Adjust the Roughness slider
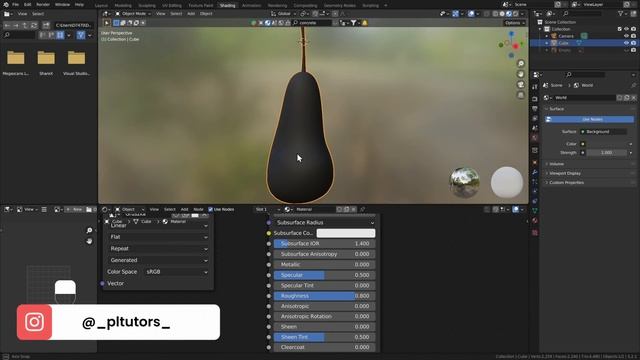This screenshot has height=360, width=640. coord(324,296)
